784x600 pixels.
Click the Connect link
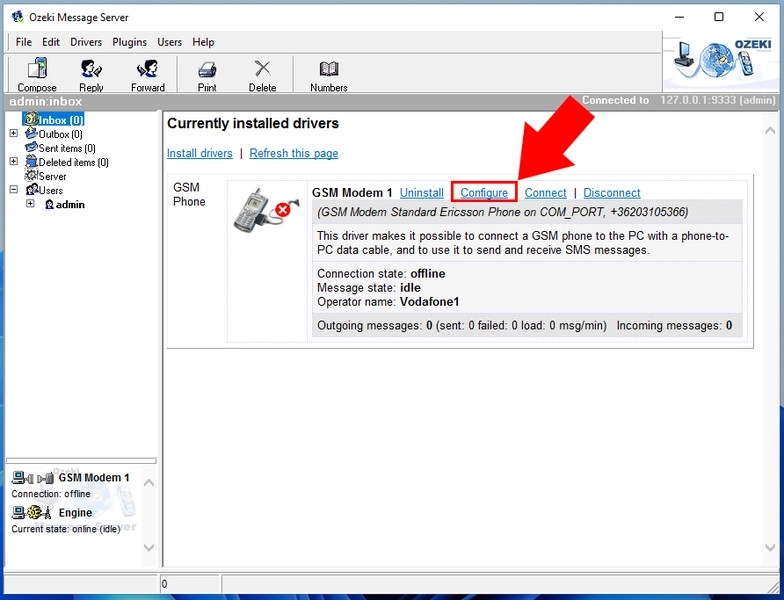pos(546,192)
